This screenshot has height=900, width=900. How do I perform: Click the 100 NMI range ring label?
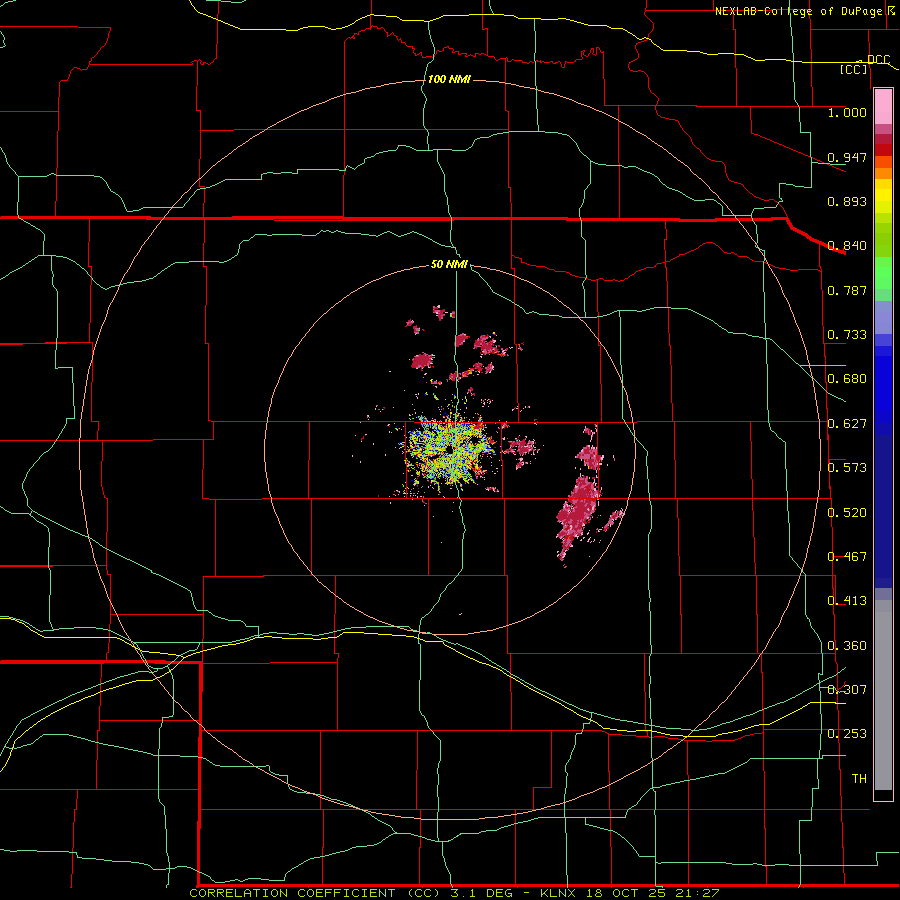[x=449, y=79]
